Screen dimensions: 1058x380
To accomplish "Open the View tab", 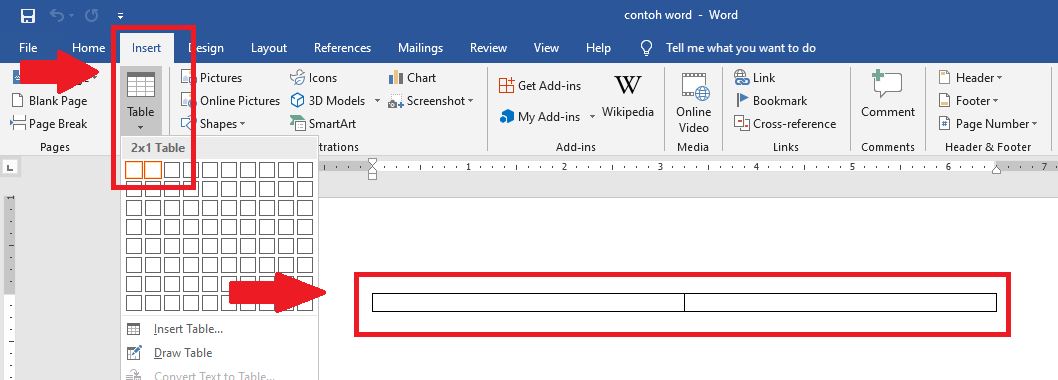I will pyautogui.click(x=546, y=48).
